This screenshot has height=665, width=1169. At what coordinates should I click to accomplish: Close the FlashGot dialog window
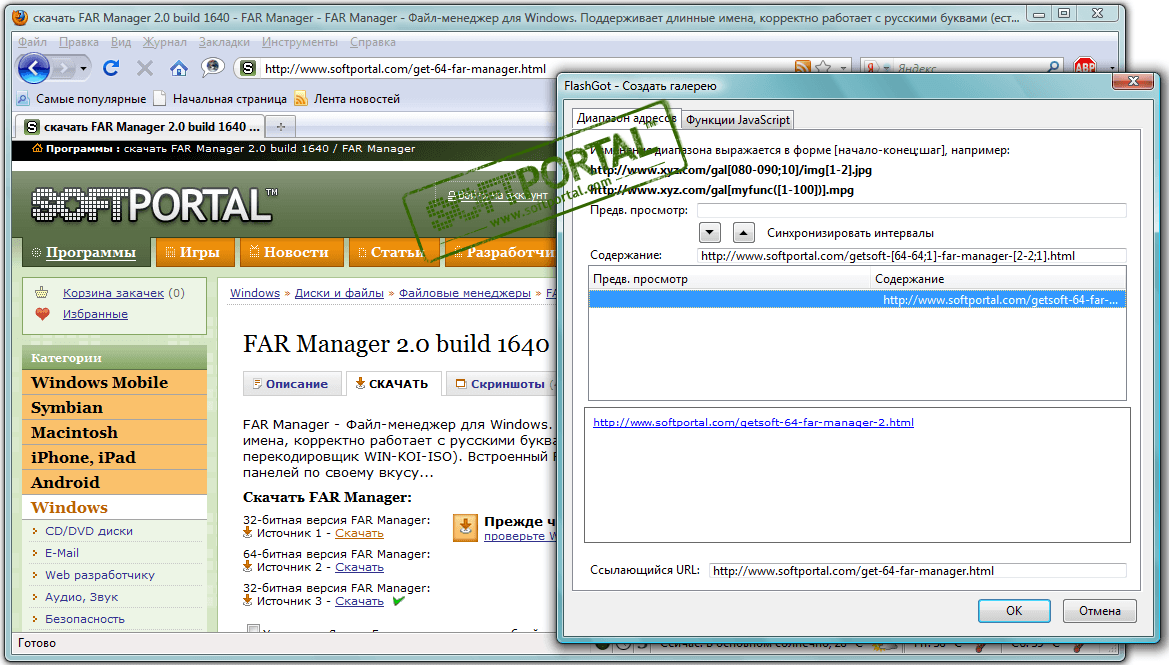click(1133, 81)
